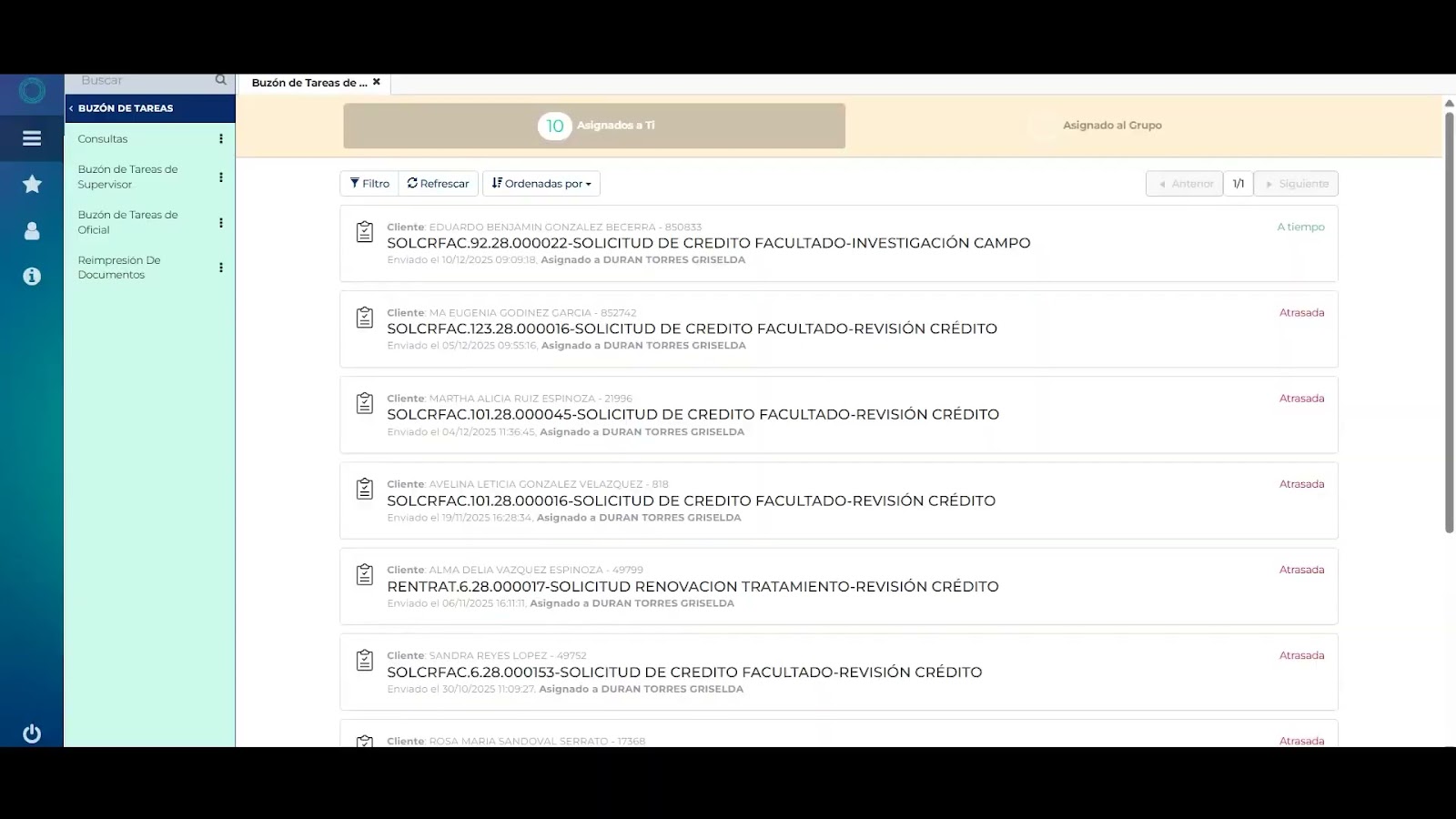
Task: Select the Favorites star icon in sidebar
Action: [x=31, y=183]
